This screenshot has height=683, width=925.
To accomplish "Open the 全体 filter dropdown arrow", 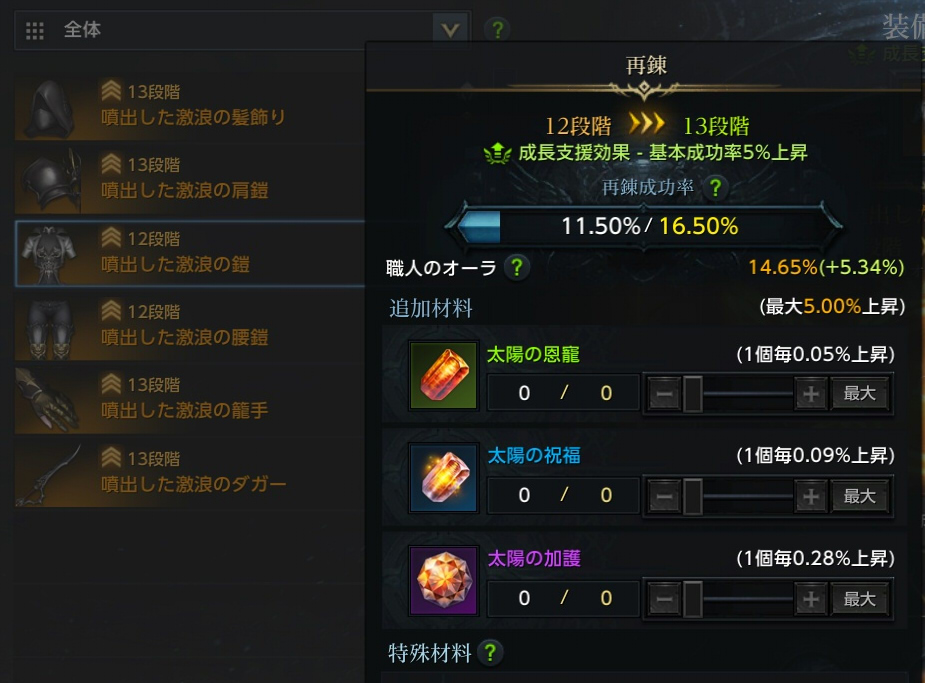I will [450, 29].
